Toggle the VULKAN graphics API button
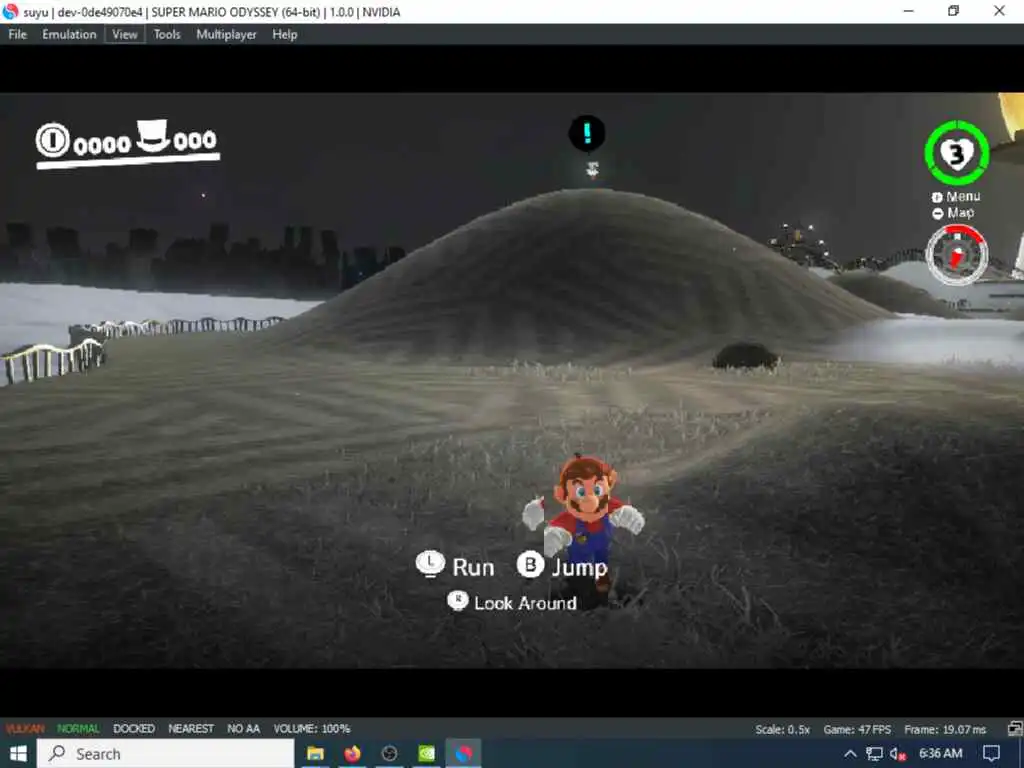Viewport: 1024px width, 768px height. coord(25,728)
